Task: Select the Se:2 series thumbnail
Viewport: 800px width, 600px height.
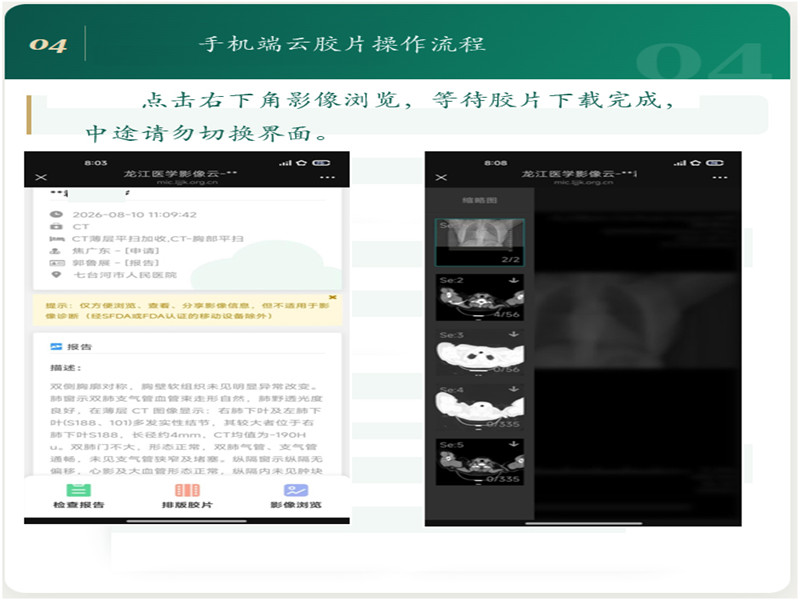Action: pyautogui.click(x=480, y=297)
